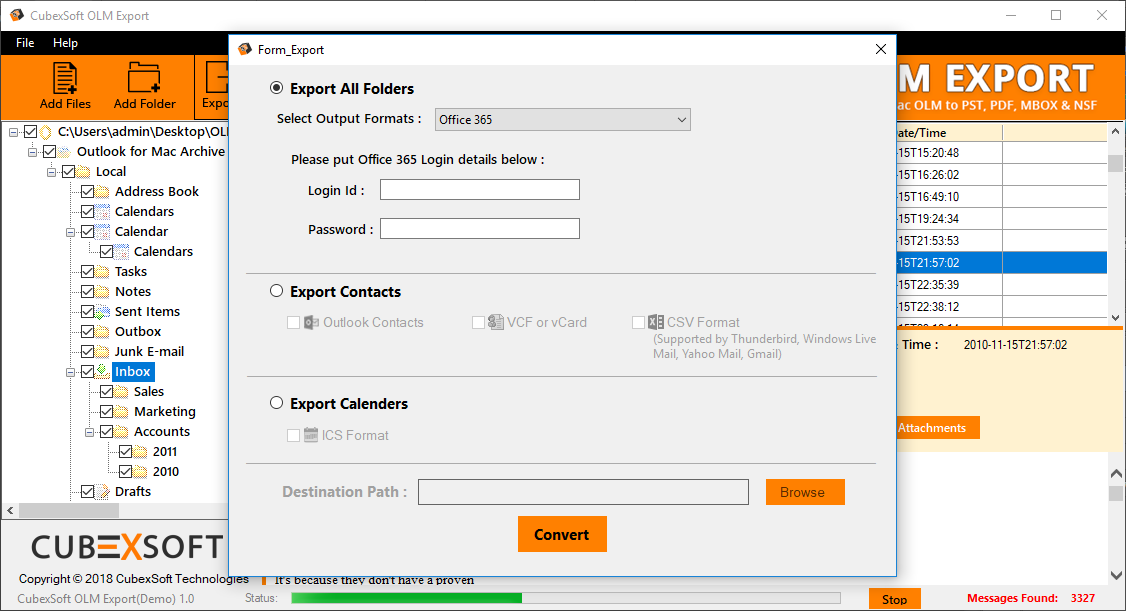Screen dimensions: 1126x611
Task: Click the Drafts folder icon
Action: tap(103, 492)
